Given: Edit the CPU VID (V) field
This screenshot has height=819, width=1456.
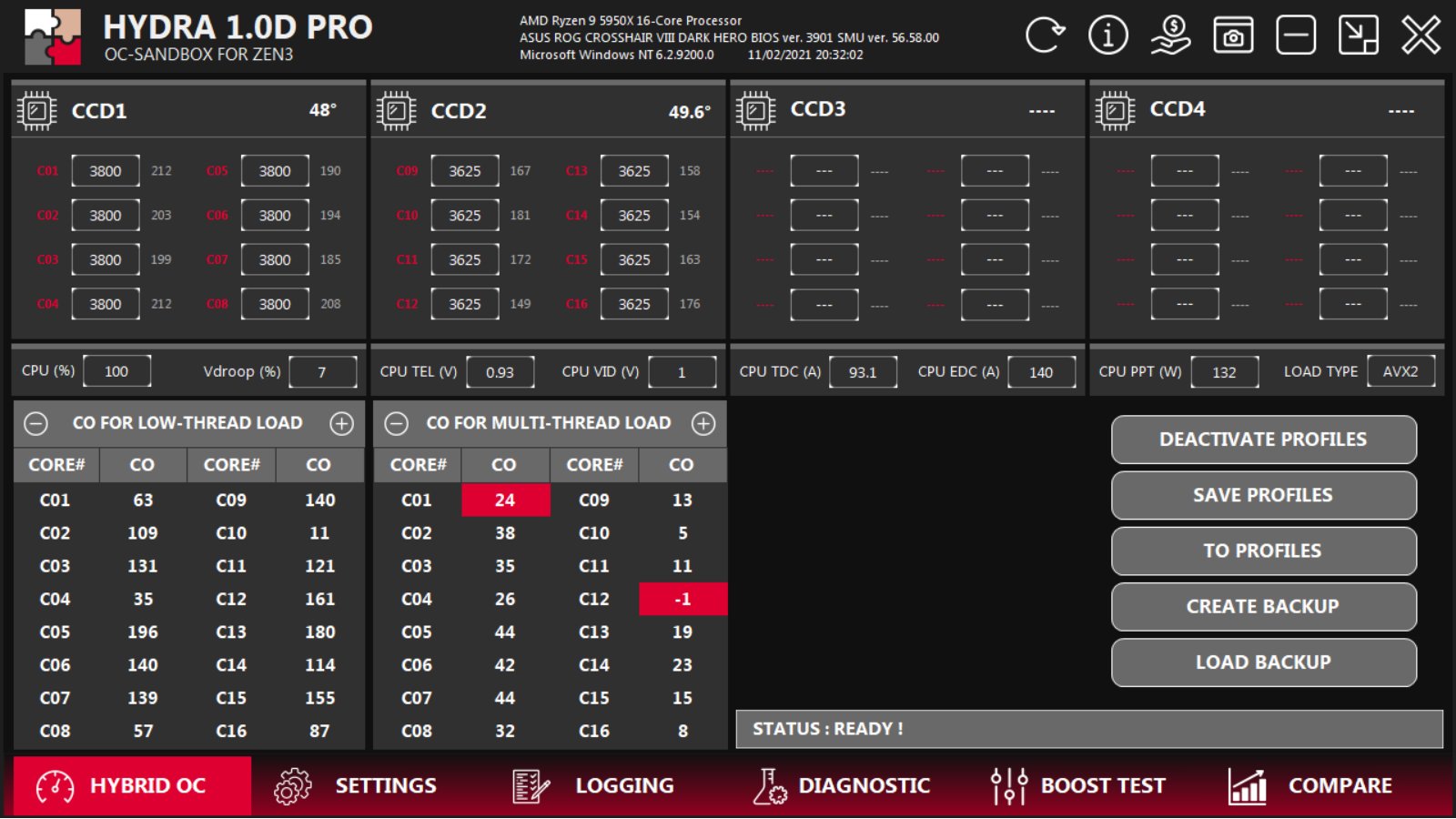Looking at the screenshot, I should (682, 371).
